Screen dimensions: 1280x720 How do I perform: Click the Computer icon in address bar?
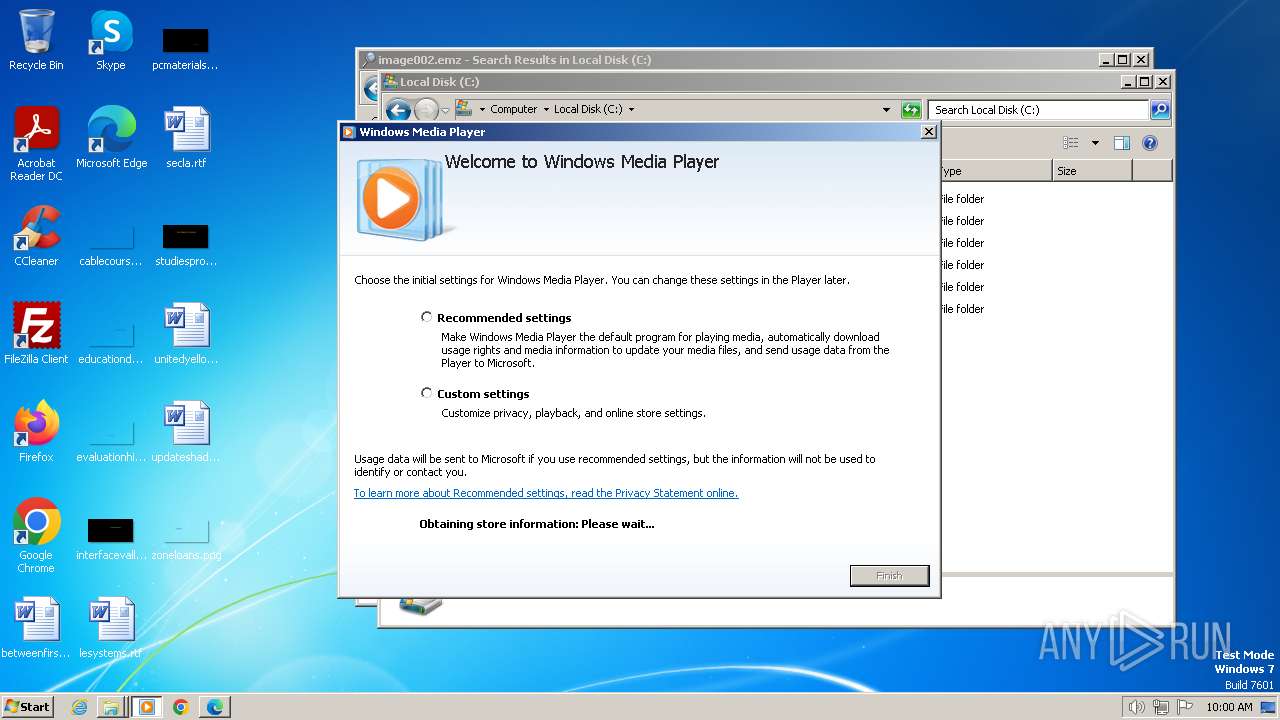coord(463,108)
